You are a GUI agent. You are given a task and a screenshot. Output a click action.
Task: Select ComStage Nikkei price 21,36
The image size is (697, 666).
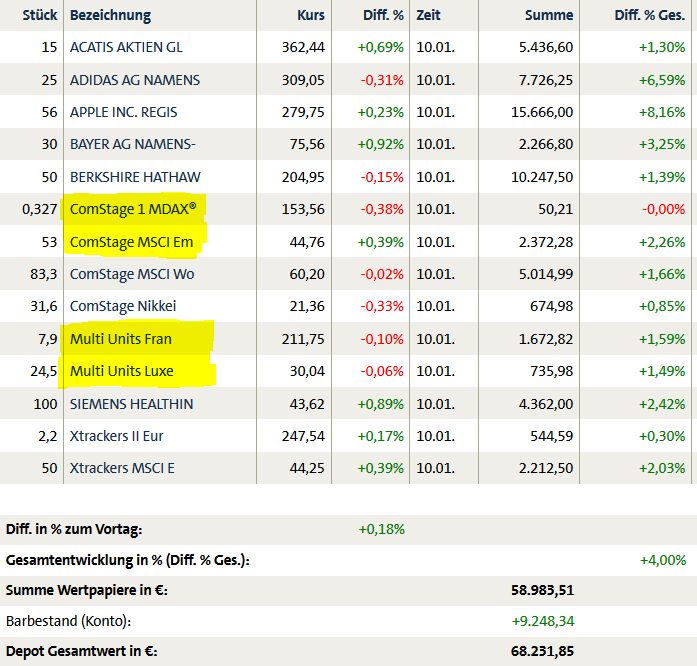[x=307, y=306]
